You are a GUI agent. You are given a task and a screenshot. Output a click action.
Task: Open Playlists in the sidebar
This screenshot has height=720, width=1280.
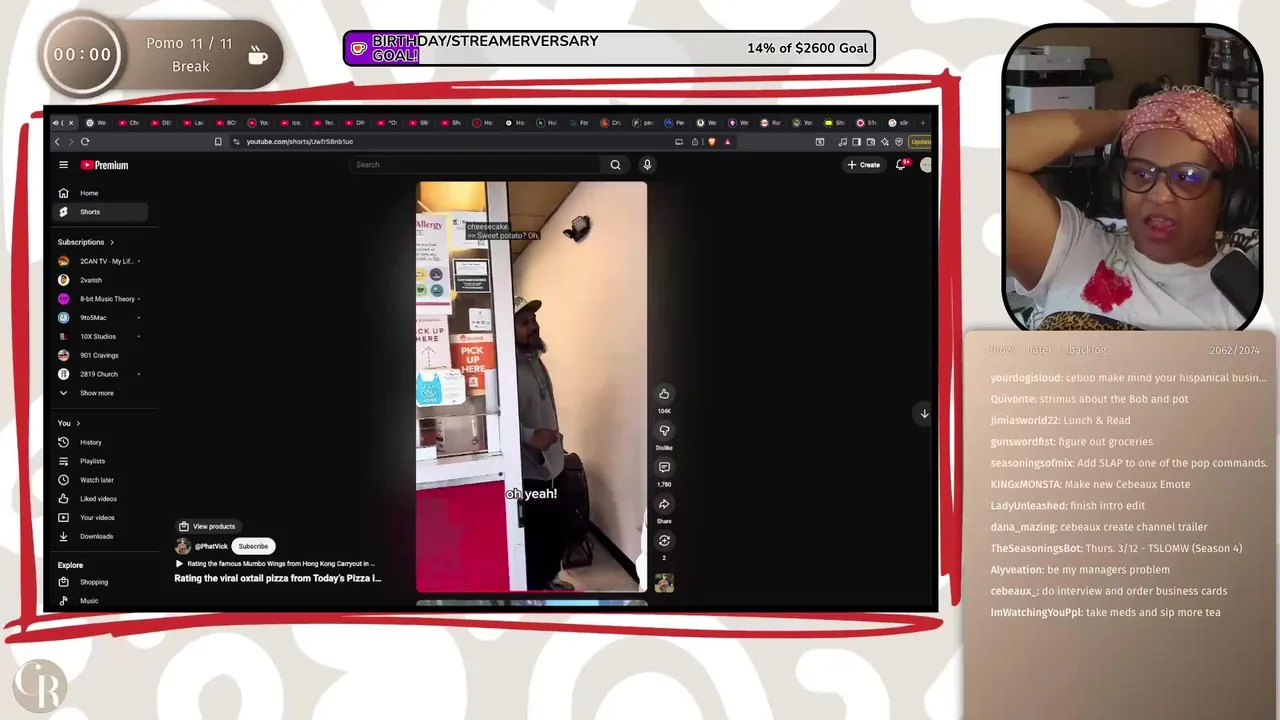coord(102,461)
